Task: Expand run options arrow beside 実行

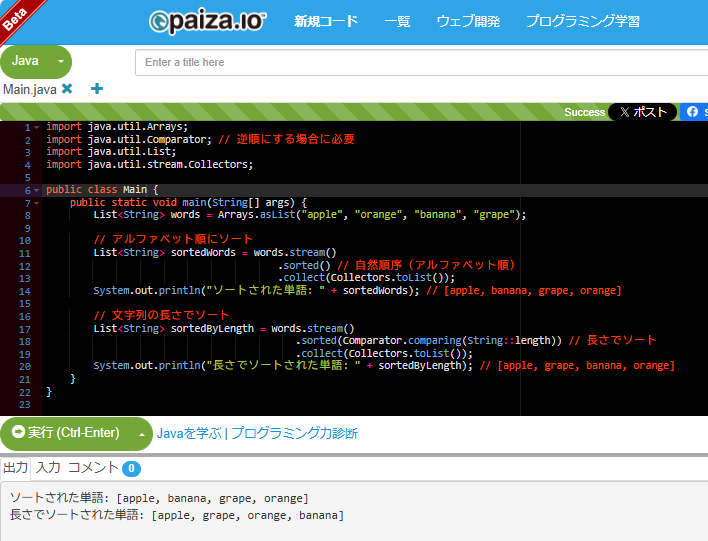Action: [x=142, y=434]
